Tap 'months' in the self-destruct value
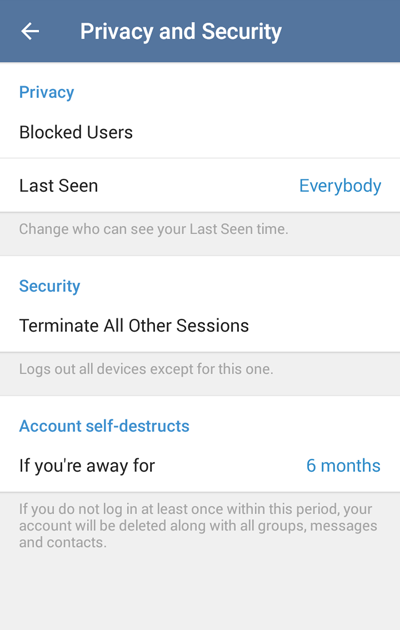This screenshot has height=630, width=400. (351, 466)
